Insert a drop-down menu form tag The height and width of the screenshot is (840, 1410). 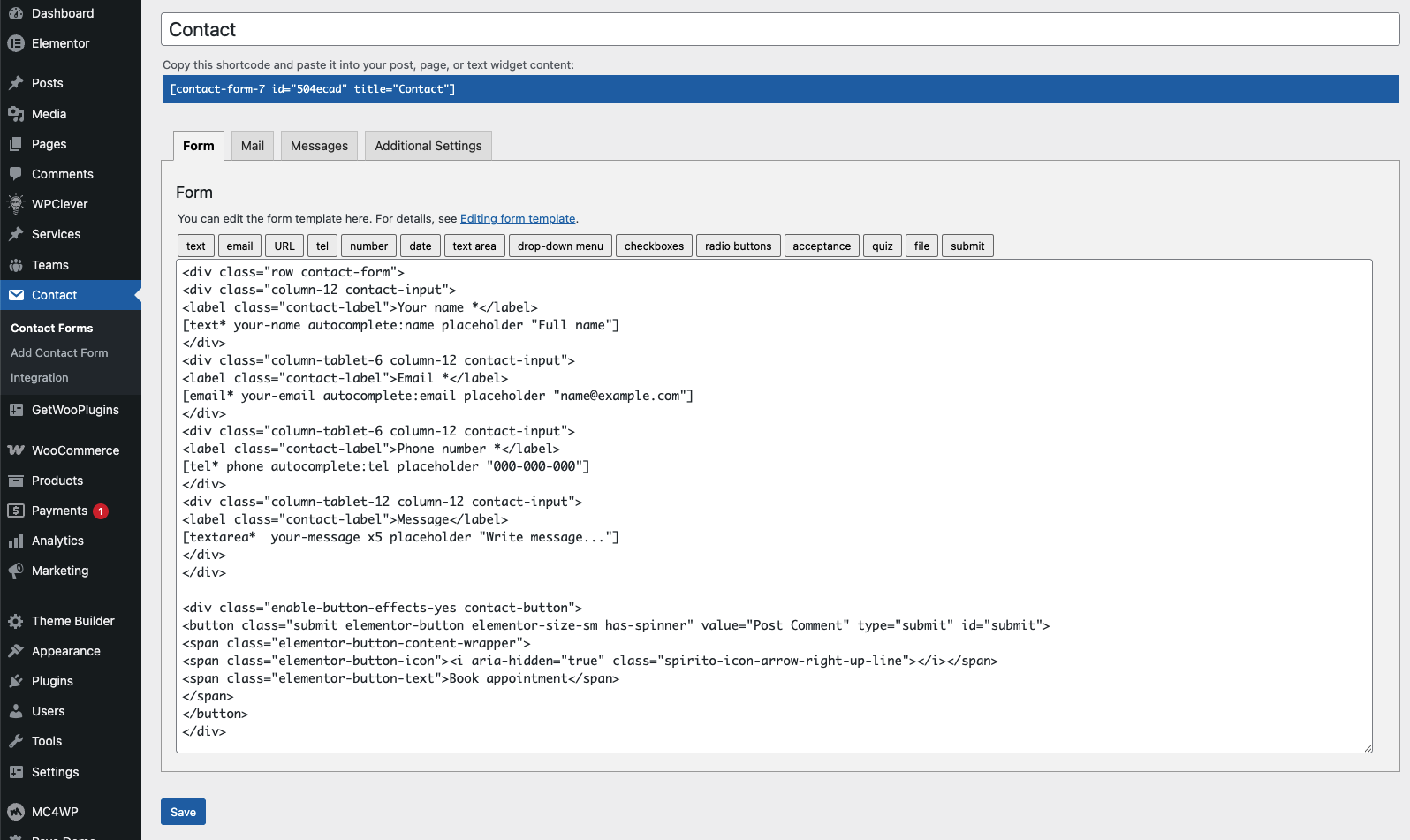(560, 246)
